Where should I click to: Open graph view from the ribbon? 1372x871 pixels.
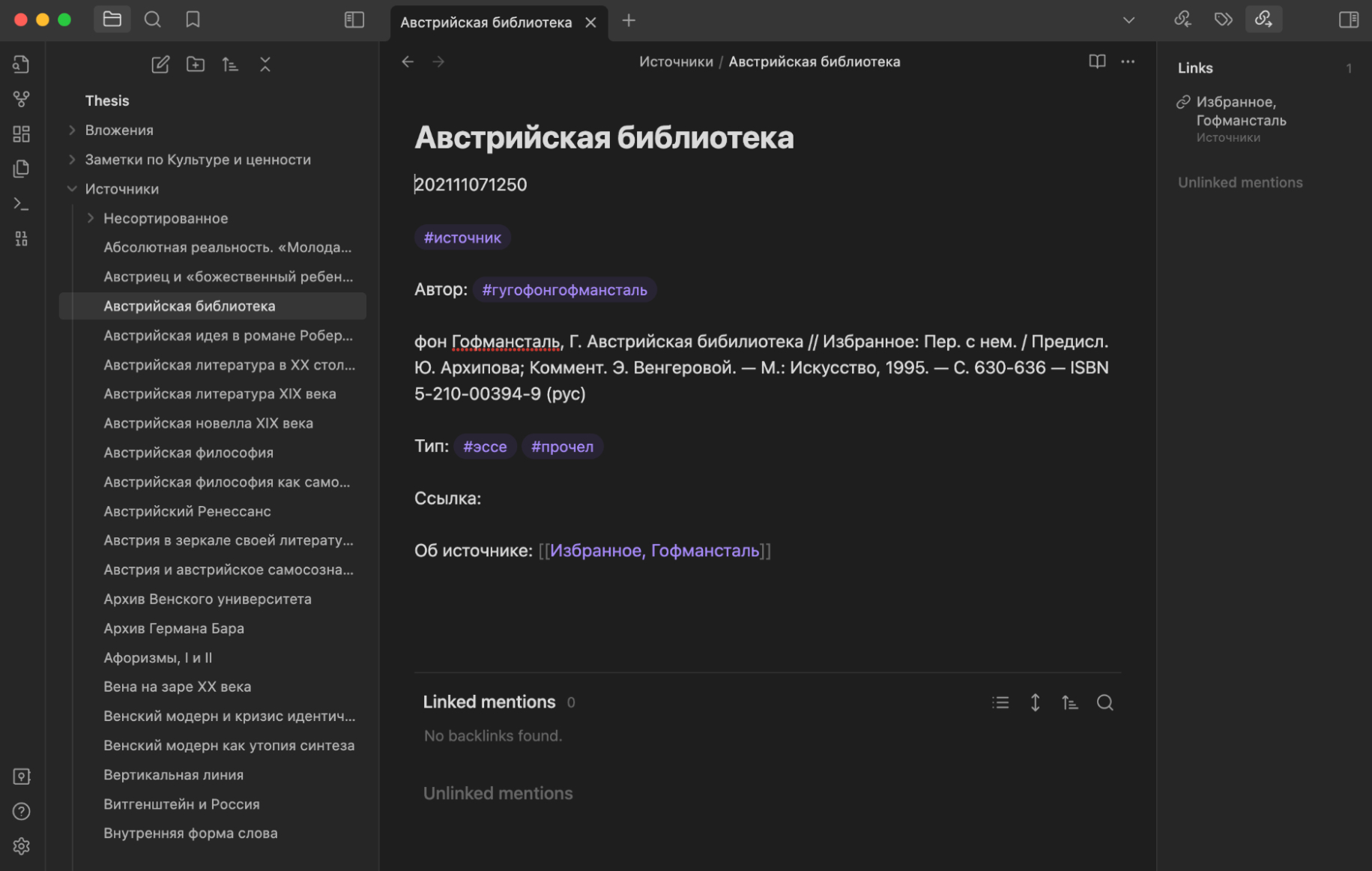click(x=21, y=99)
